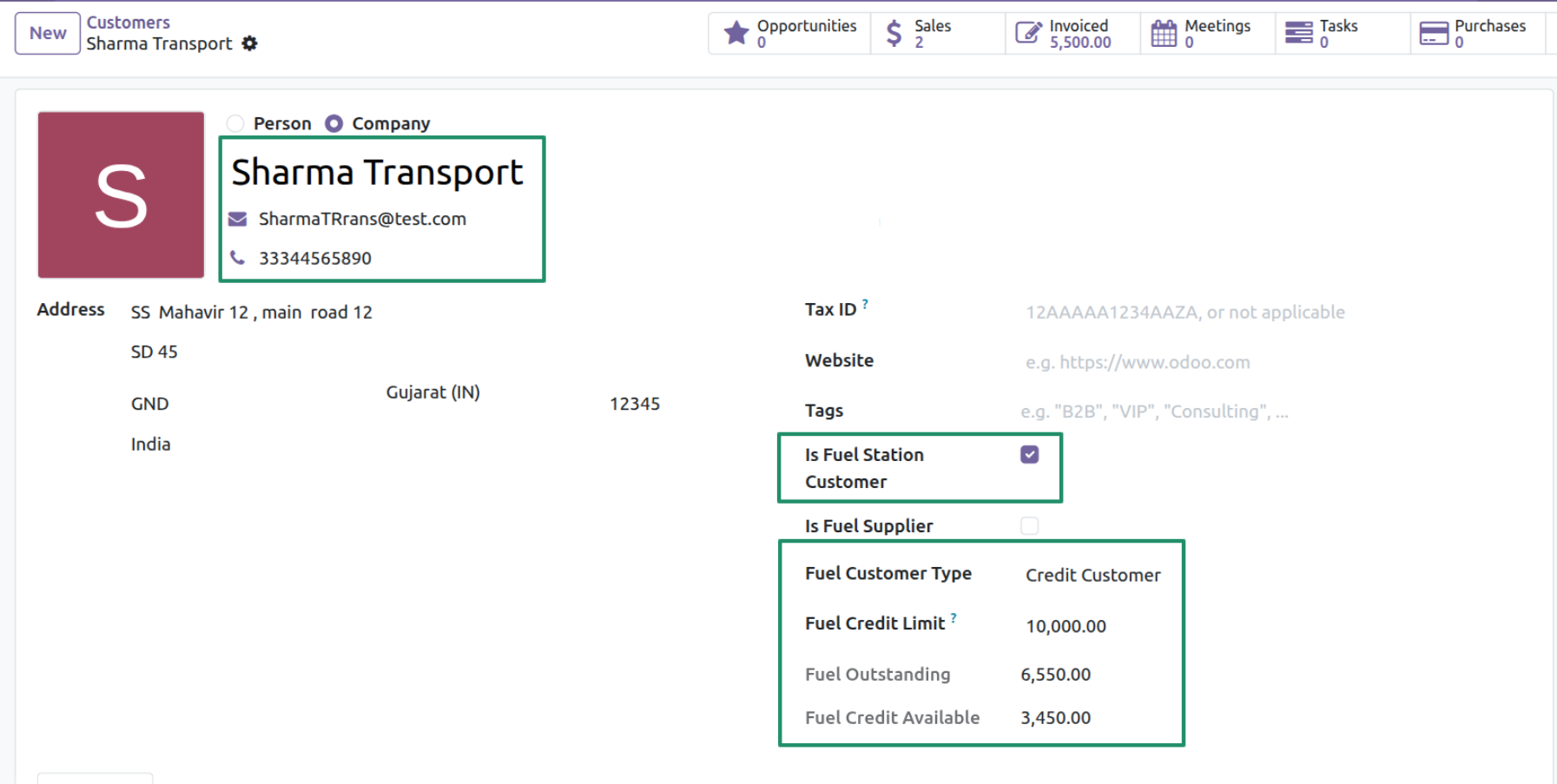Select the Company radio button

coord(334,123)
